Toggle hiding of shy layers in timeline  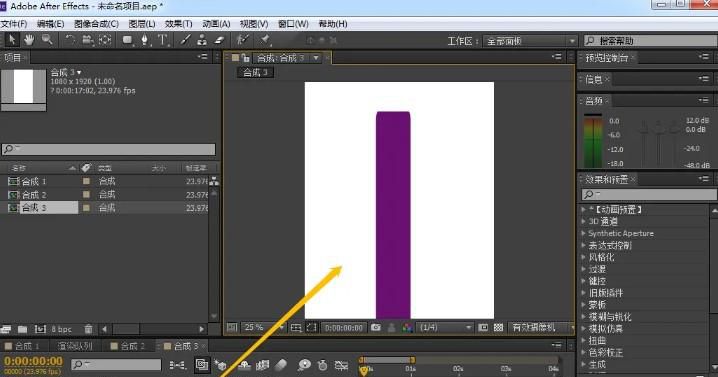point(245,365)
